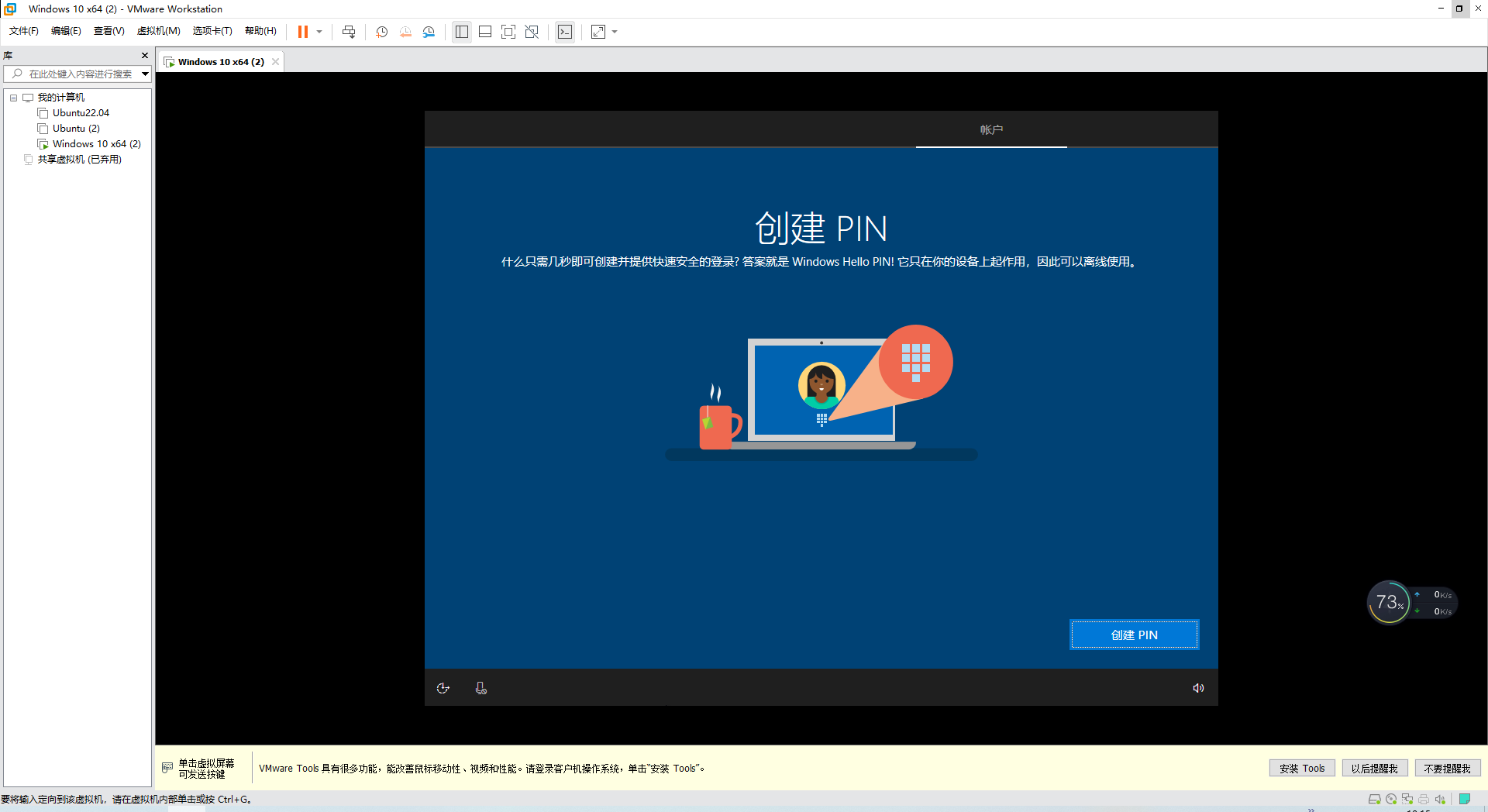Click the 安装 Tools button
Image resolution: width=1488 pixels, height=812 pixels.
tap(1302, 769)
